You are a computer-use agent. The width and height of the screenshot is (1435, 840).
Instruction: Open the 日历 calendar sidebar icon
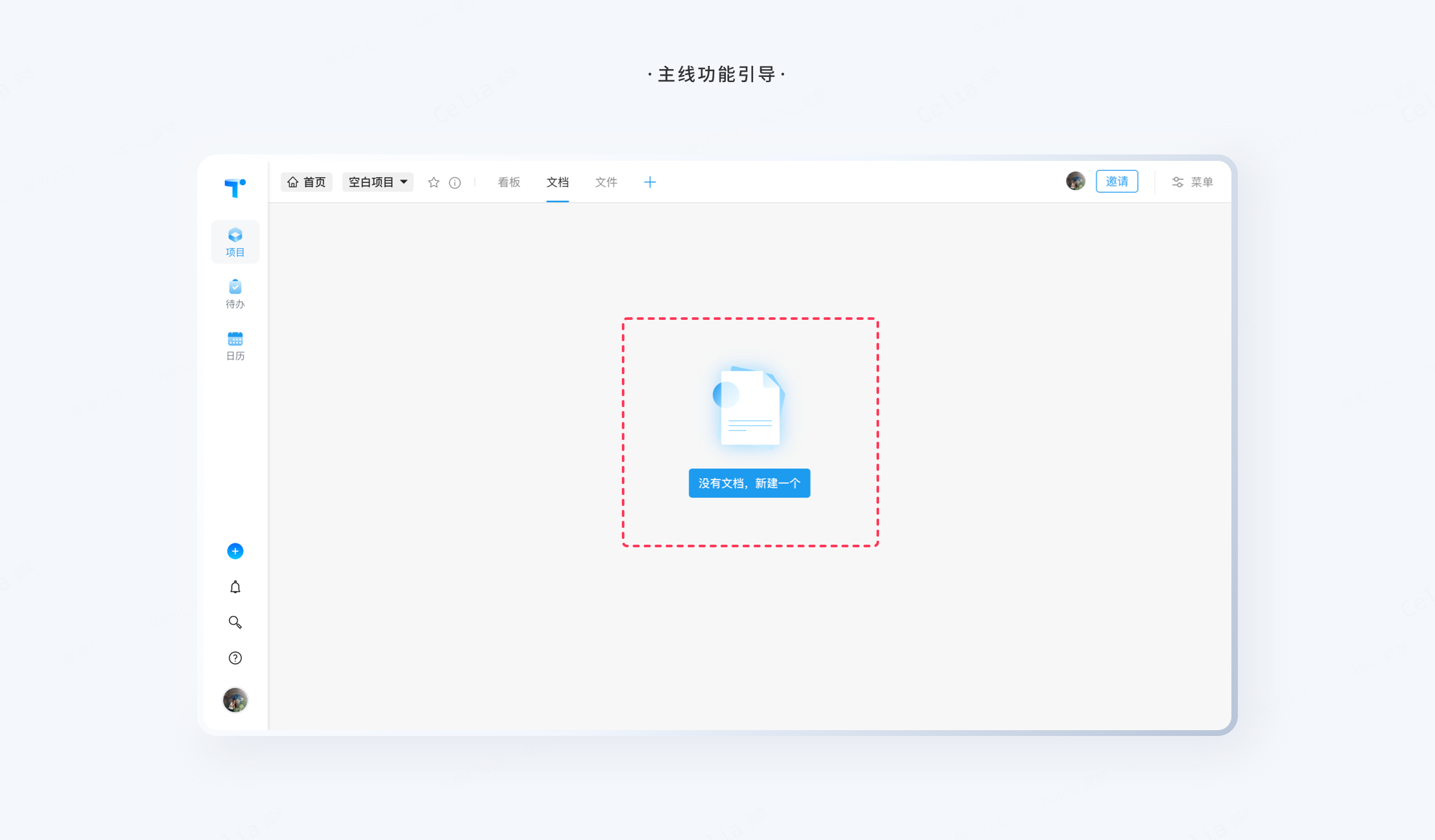point(235,346)
